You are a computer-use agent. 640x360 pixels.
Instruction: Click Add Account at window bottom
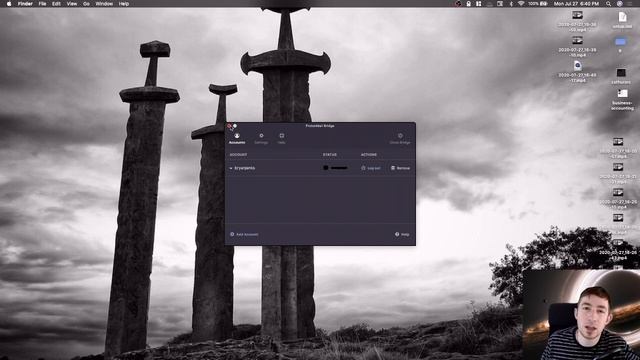pyautogui.click(x=244, y=234)
